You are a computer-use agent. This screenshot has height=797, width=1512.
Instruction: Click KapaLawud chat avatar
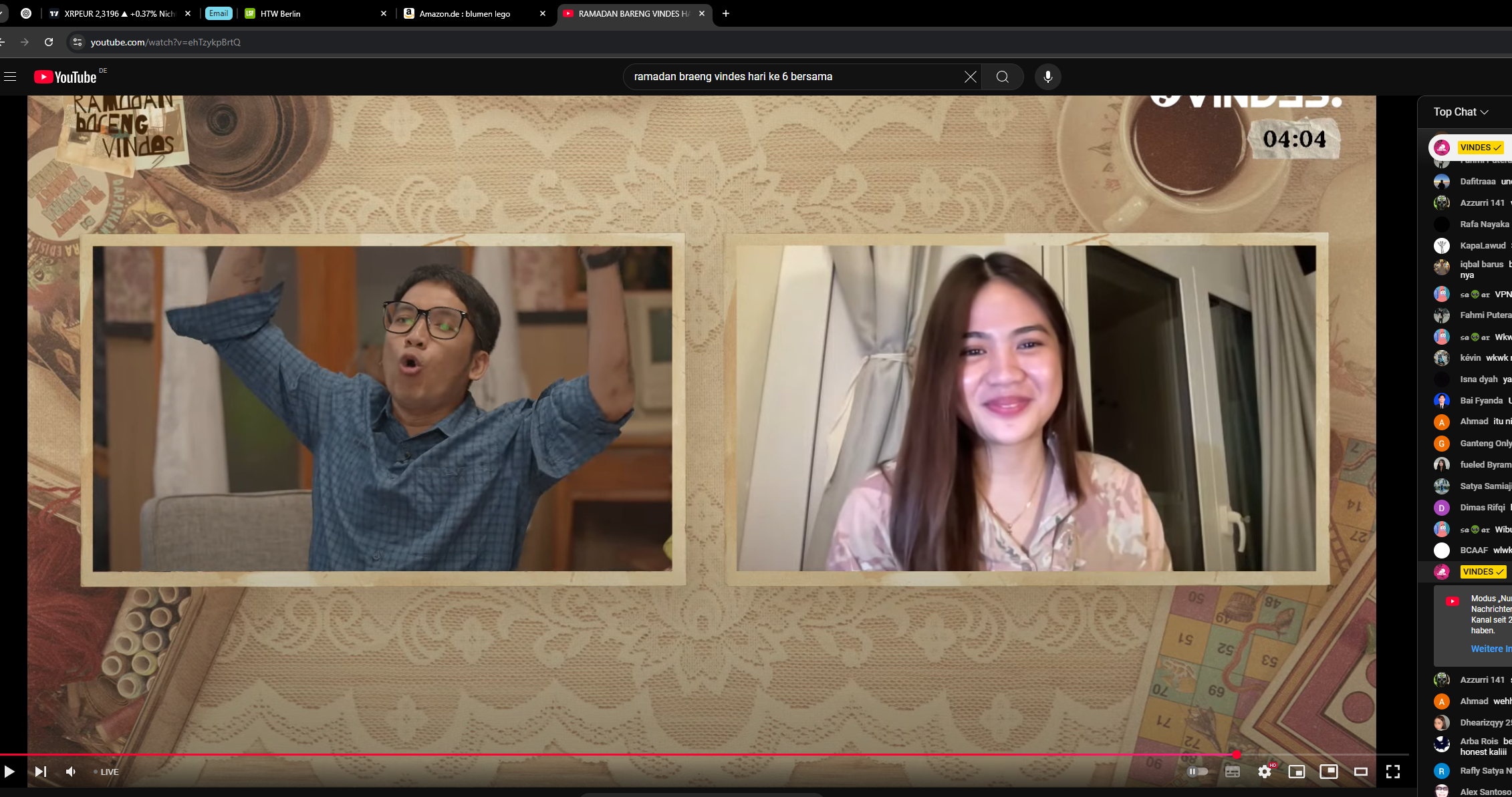(1442, 246)
